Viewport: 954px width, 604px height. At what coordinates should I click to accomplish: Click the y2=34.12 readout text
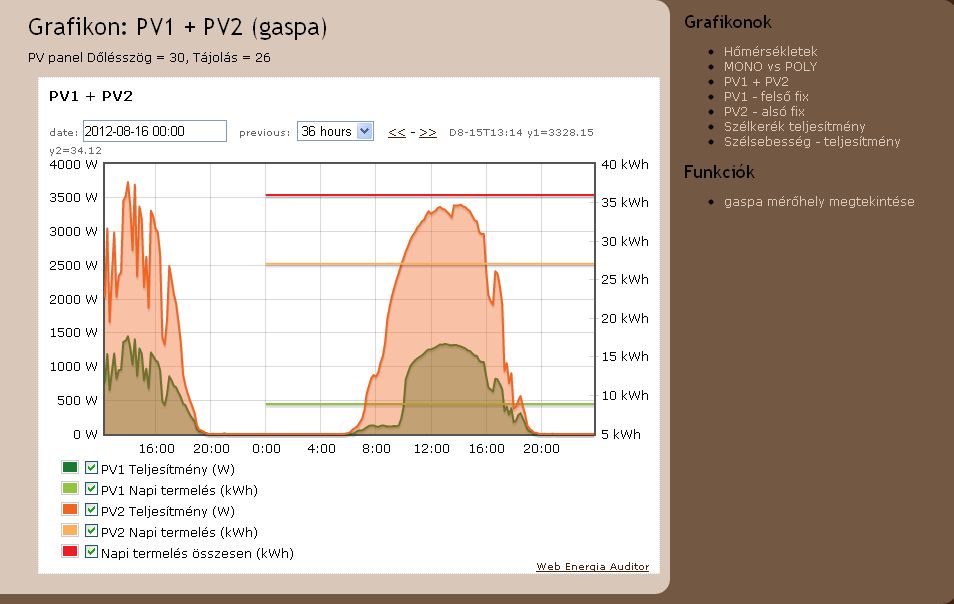point(75,150)
